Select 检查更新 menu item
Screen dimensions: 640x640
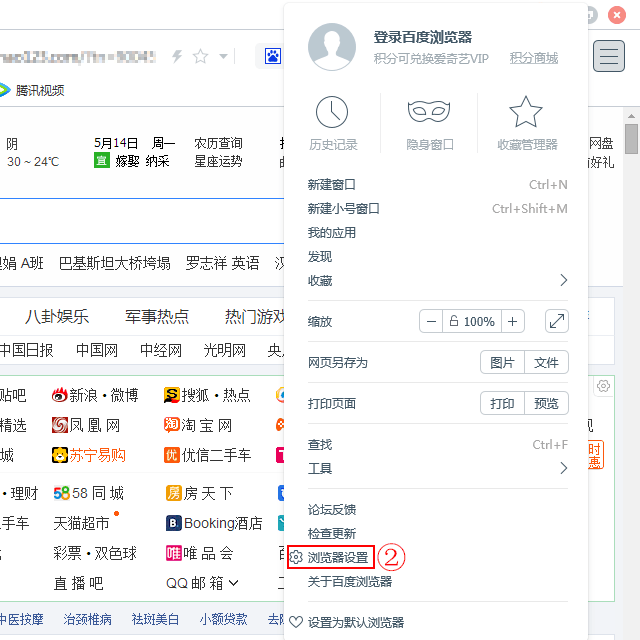point(331,533)
